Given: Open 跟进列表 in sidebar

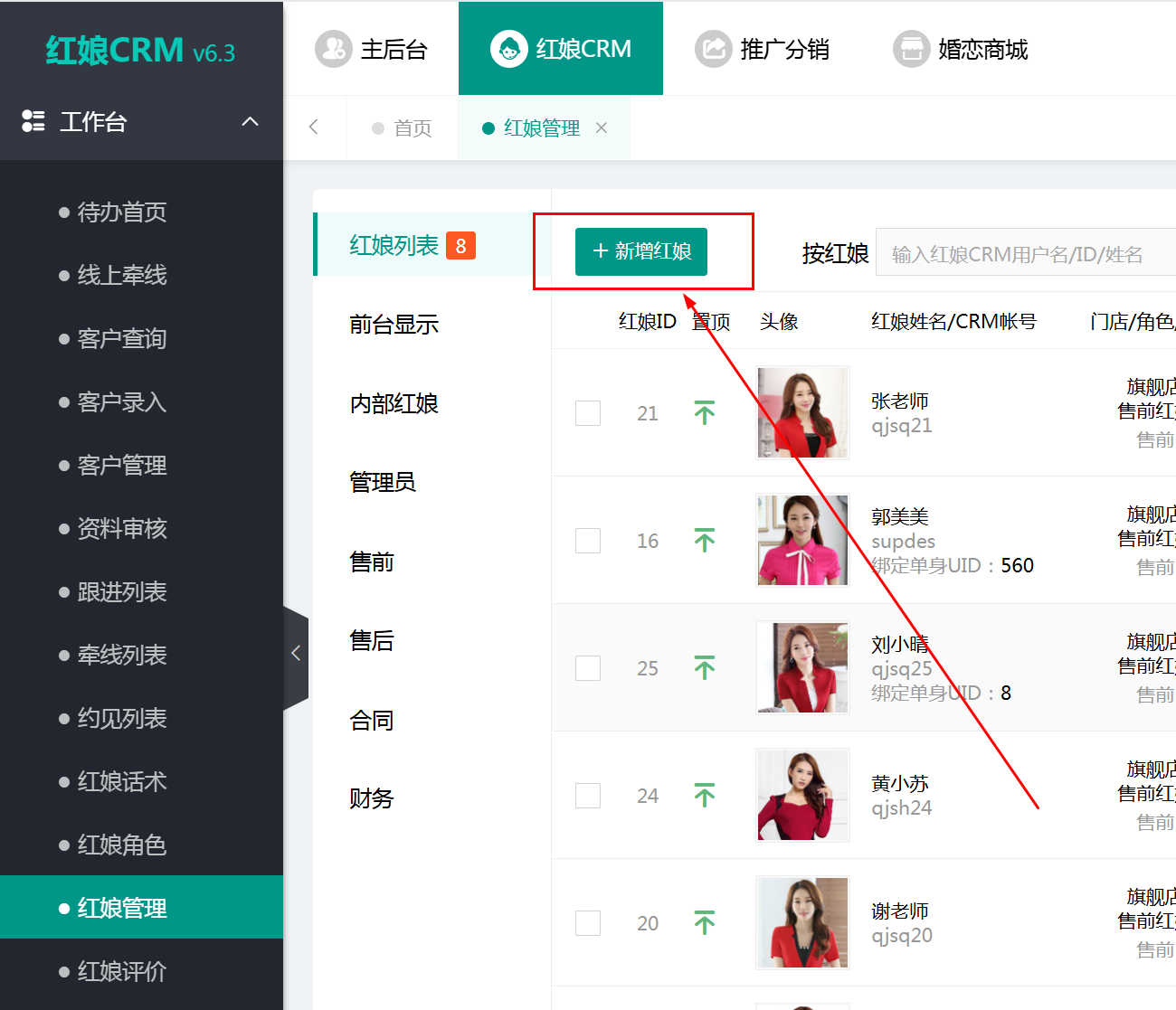Looking at the screenshot, I should (122, 592).
